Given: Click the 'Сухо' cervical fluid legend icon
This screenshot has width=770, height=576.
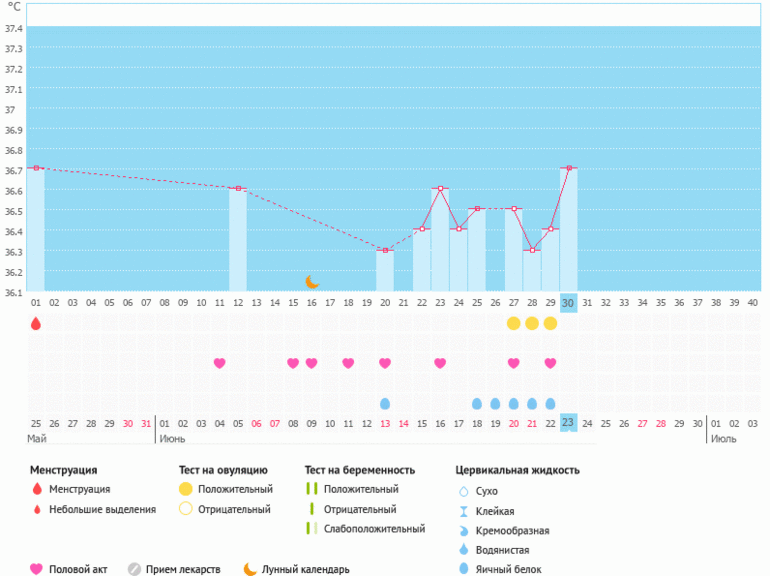Looking at the screenshot, I should [x=463, y=491].
